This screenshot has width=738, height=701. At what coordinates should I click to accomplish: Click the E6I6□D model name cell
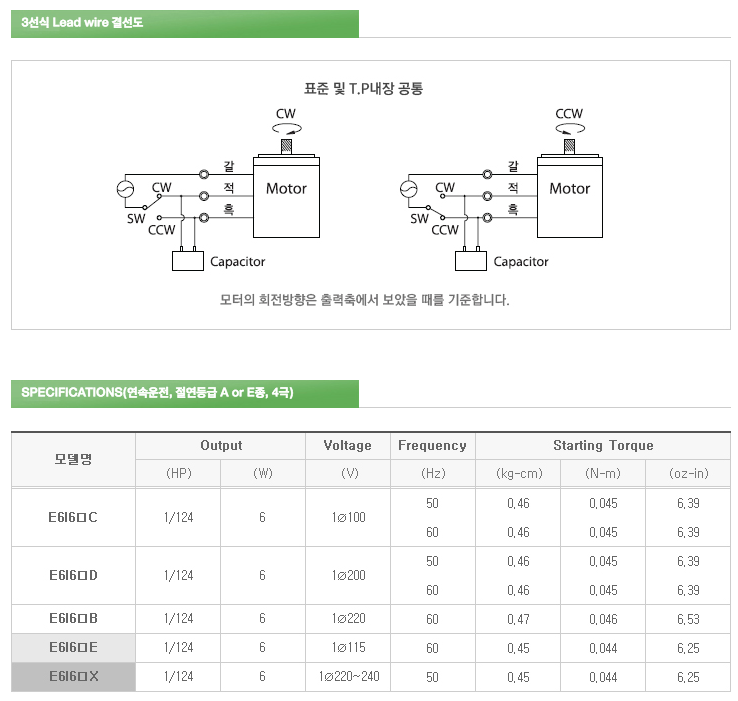73,575
